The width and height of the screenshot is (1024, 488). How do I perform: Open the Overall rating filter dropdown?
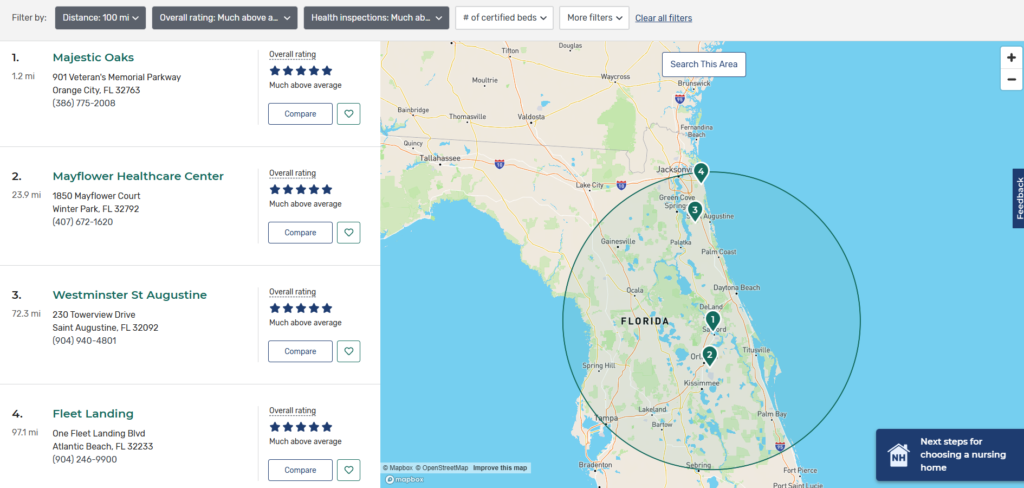[x=225, y=18]
